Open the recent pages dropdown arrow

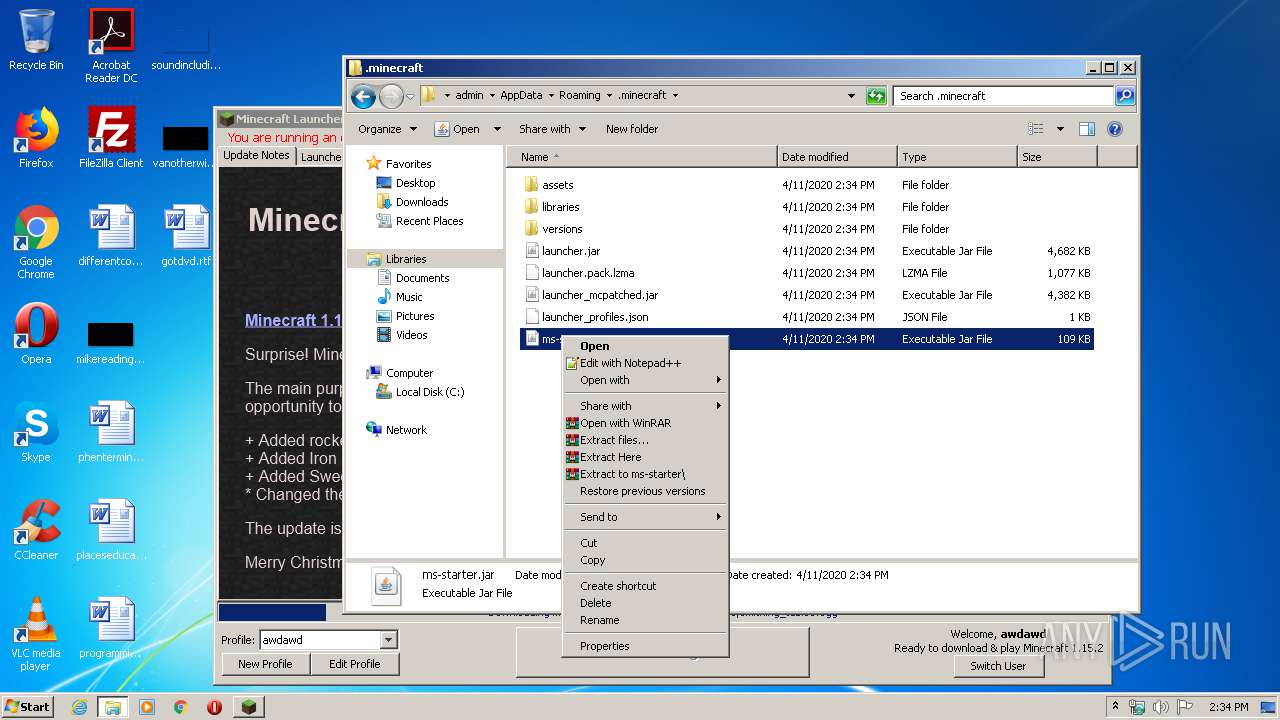pos(410,97)
